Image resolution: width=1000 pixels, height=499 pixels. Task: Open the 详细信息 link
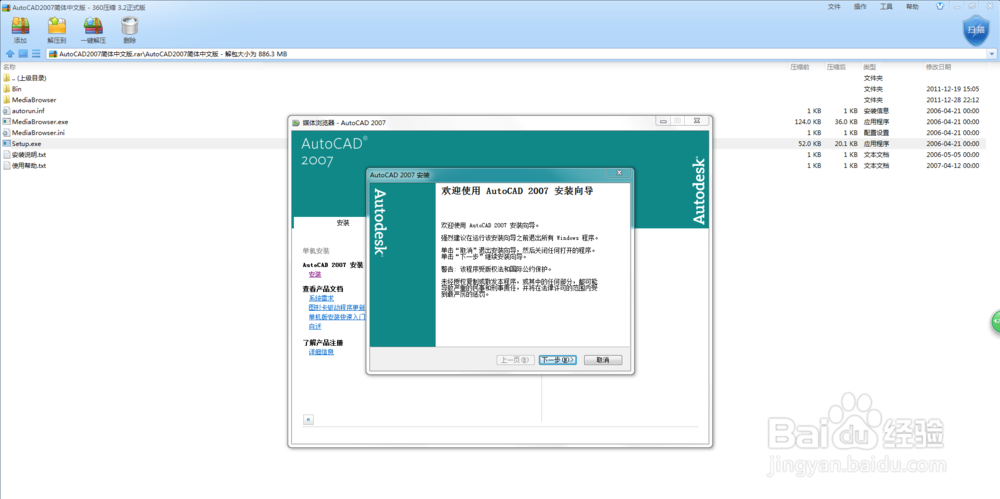321,352
